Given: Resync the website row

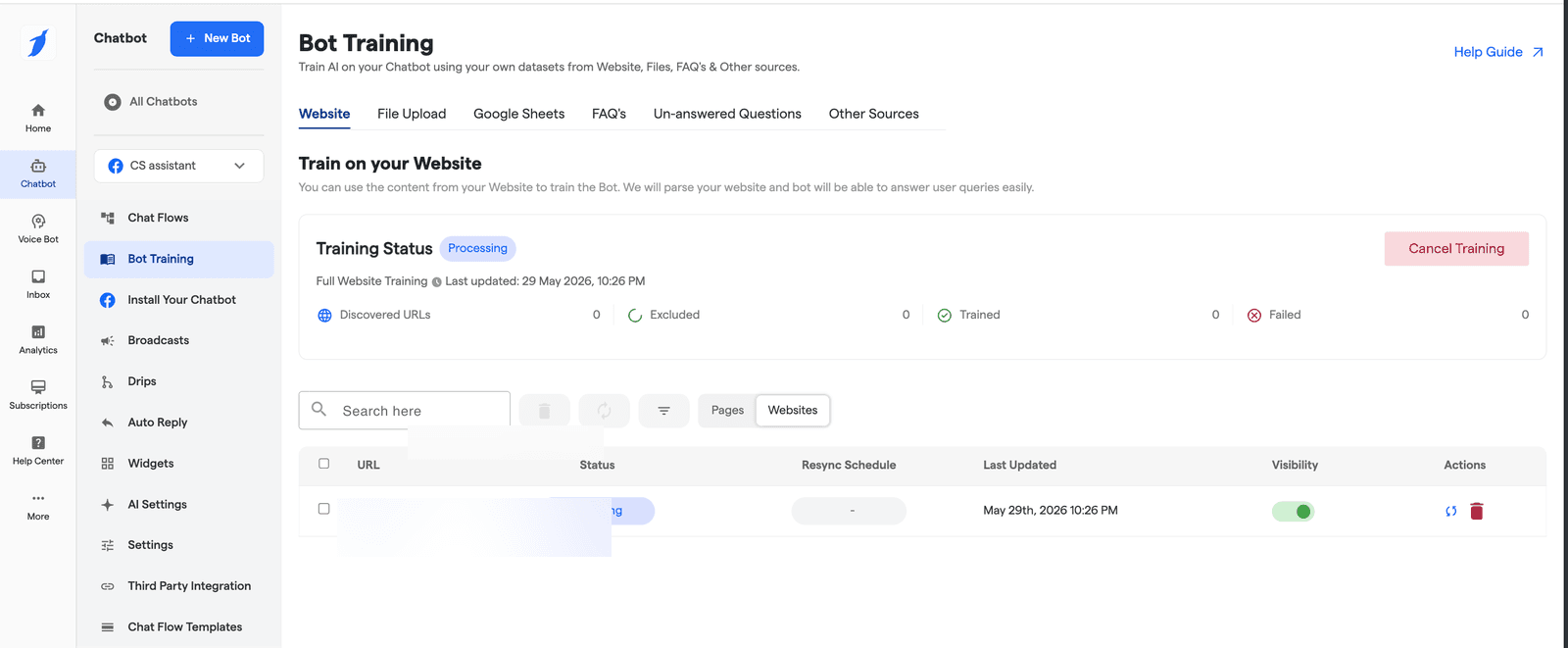Looking at the screenshot, I should [x=1450, y=511].
